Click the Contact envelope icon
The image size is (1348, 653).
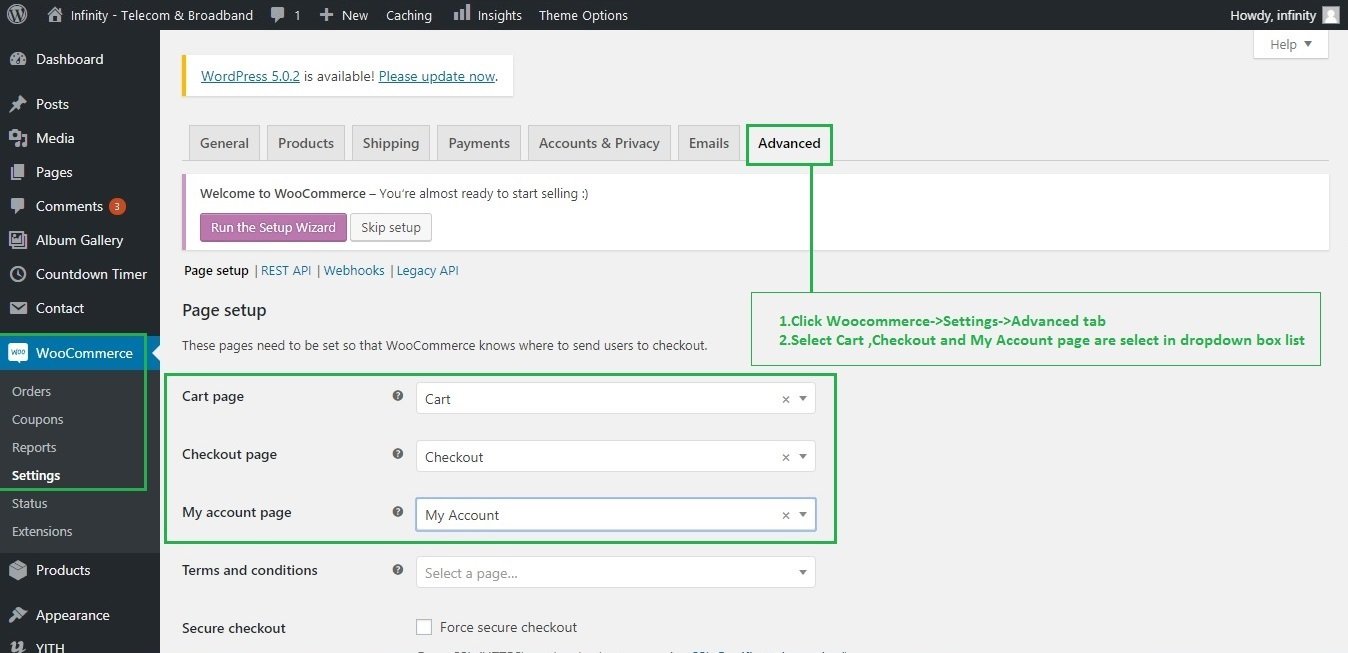click(18, 308)
